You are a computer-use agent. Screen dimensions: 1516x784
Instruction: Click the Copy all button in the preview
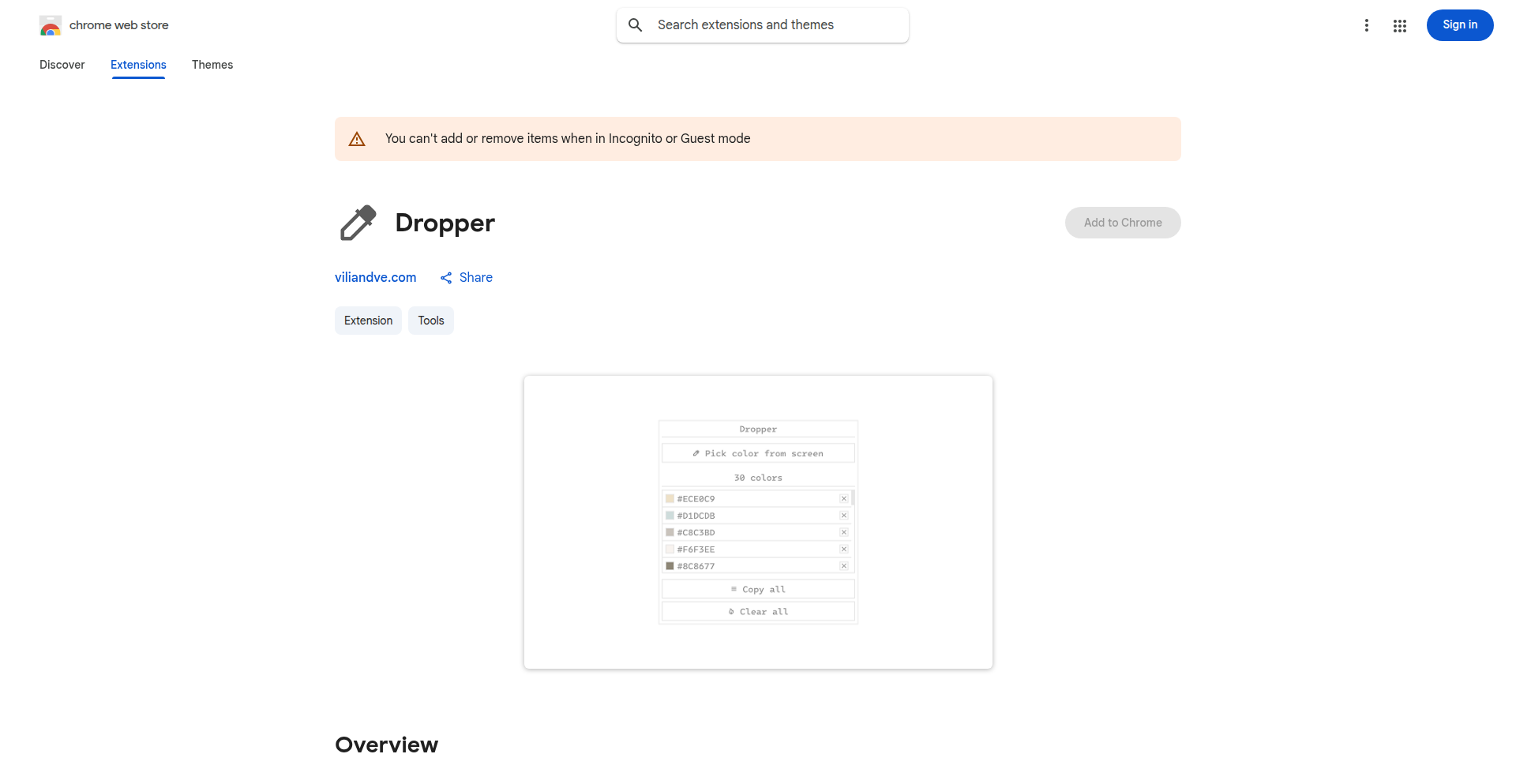pos(757,588)
